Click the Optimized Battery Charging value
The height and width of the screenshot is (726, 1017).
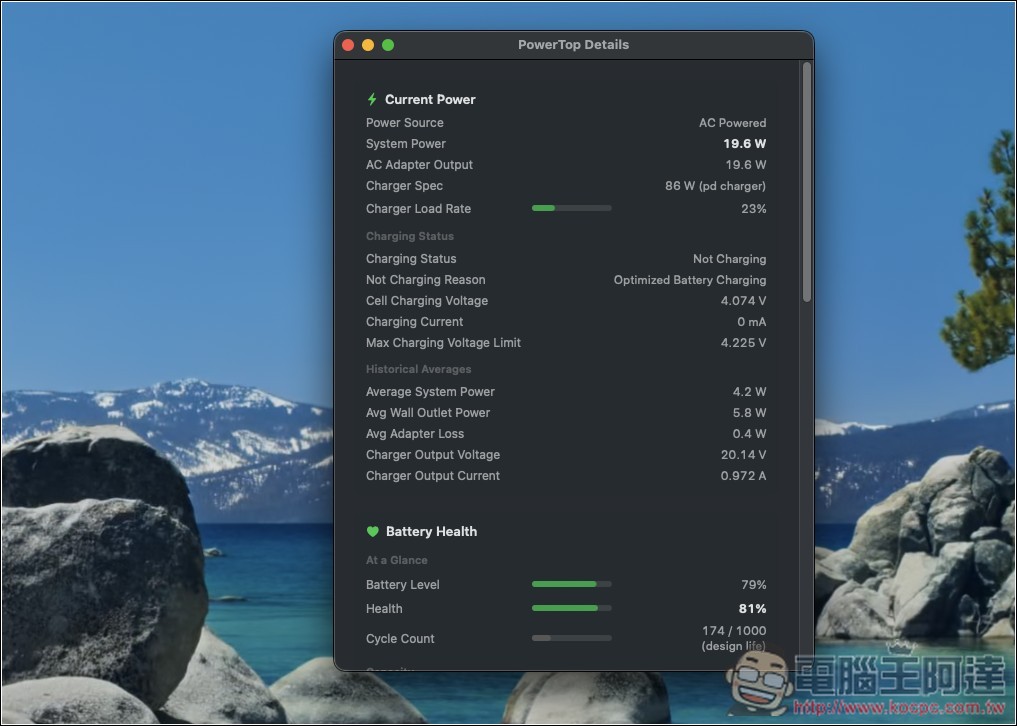coord(690,280)
